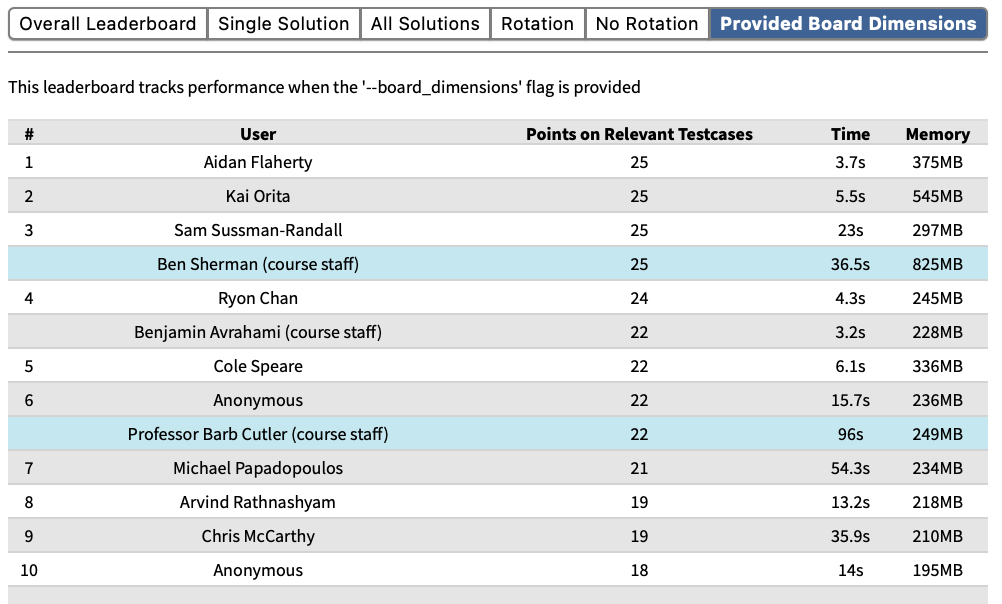Click Kai Orita's leaderboard entry

[258, 196]
